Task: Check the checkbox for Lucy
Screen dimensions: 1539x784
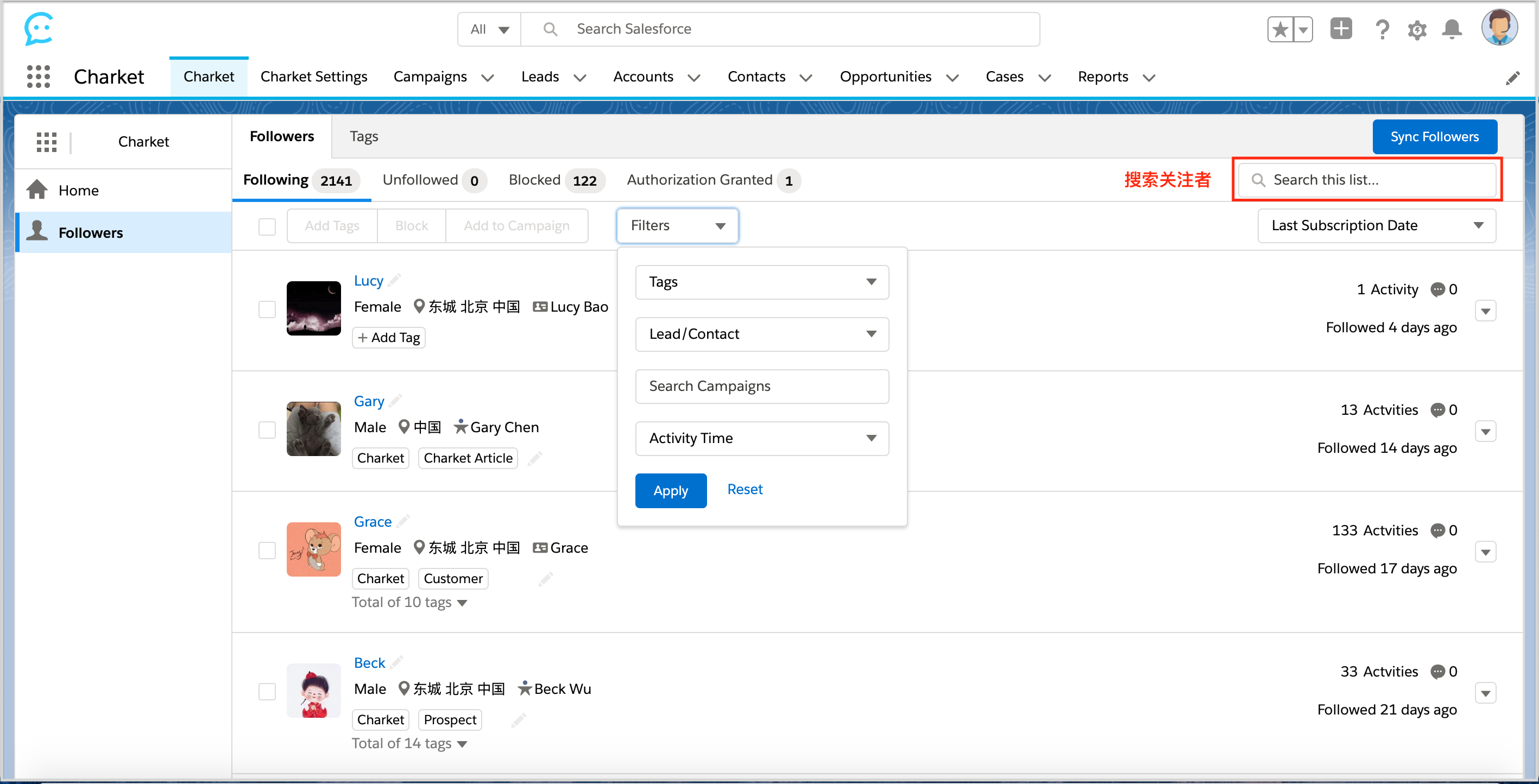Action: 267,309
